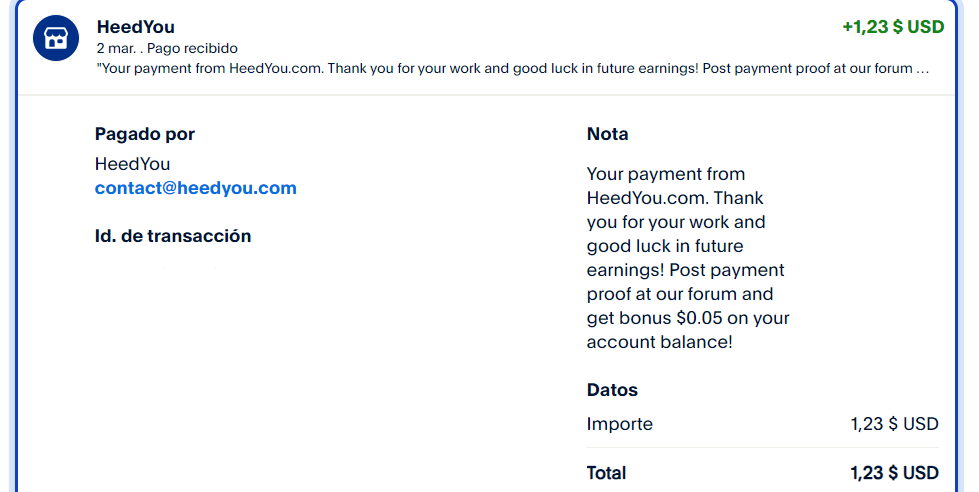Select the bold Total amount 1,23 $ USD
The height and width of the screenshot is (492, 979).
coord(894,473)
